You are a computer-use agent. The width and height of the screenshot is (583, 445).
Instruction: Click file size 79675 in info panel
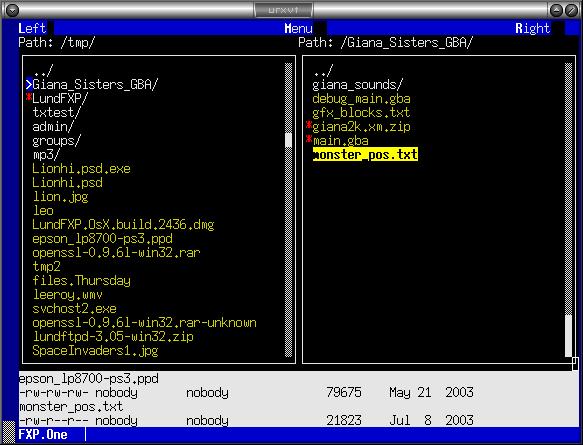click(x=344, y=392)
